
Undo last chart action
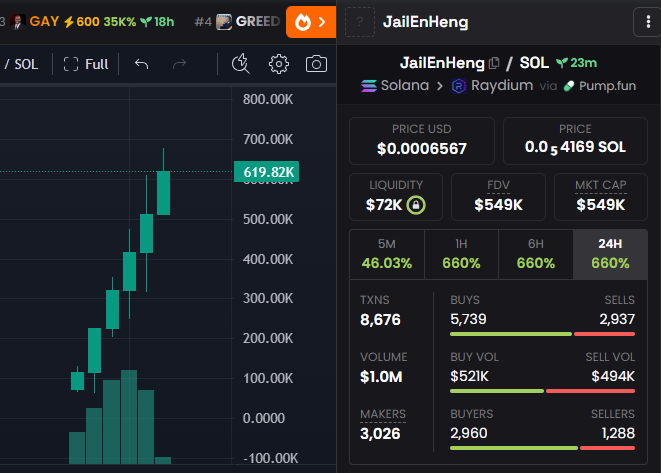tap(142, 64)
